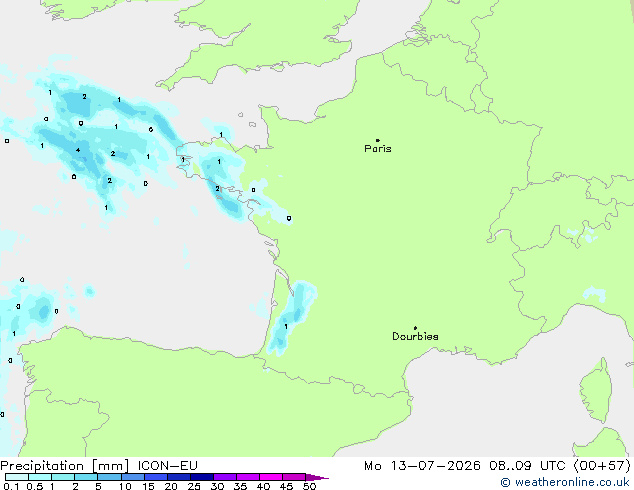Image resolution: width=634 pixels, height=490 pixels.
Task: Select the 45–50 mm legend swatch
Action: [x=294, y=477]
